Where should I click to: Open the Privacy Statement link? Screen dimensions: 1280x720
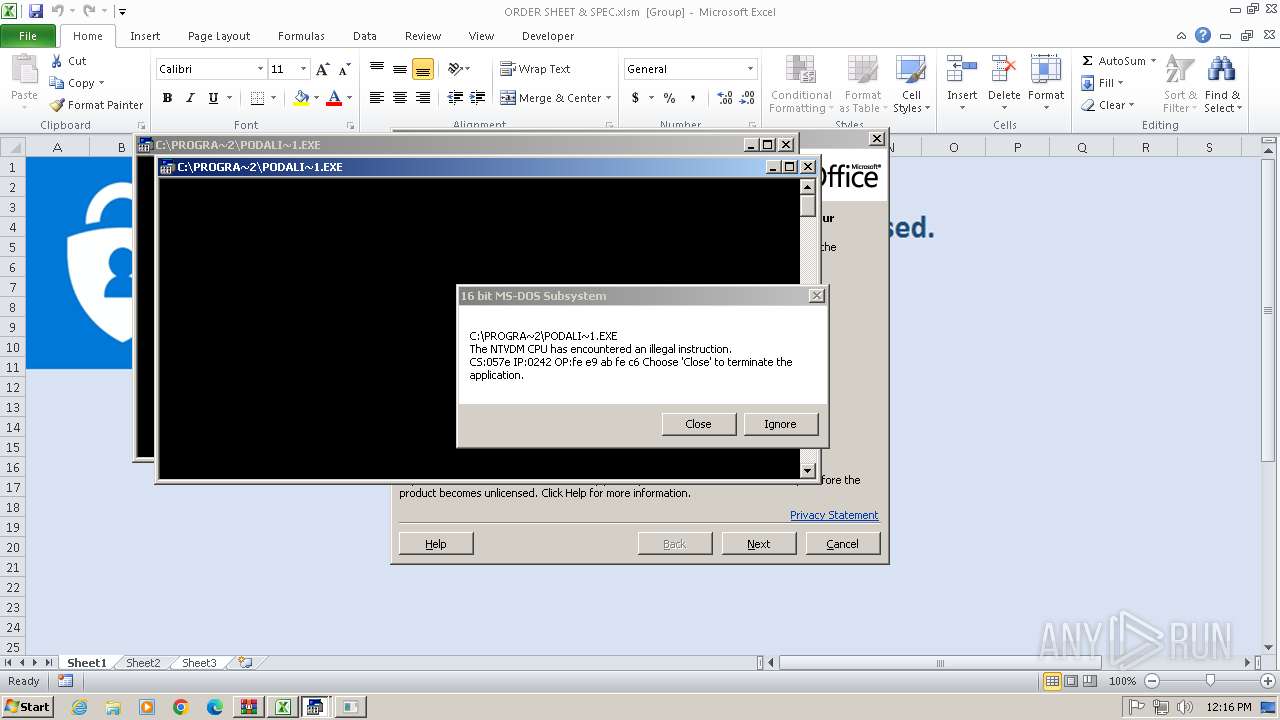point(834,515)
